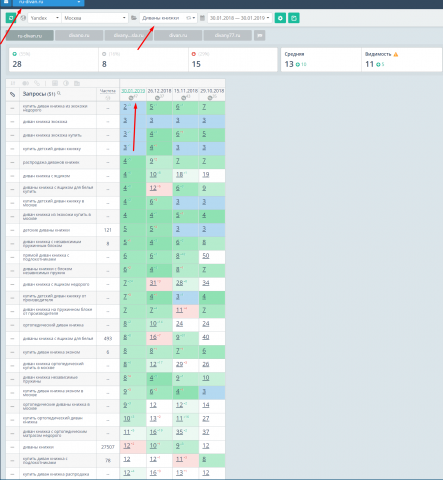The width and height of the screenshot is (443, 480).
Task: Click the small button after the divany77.ru tab
Action: click(259, 35)
